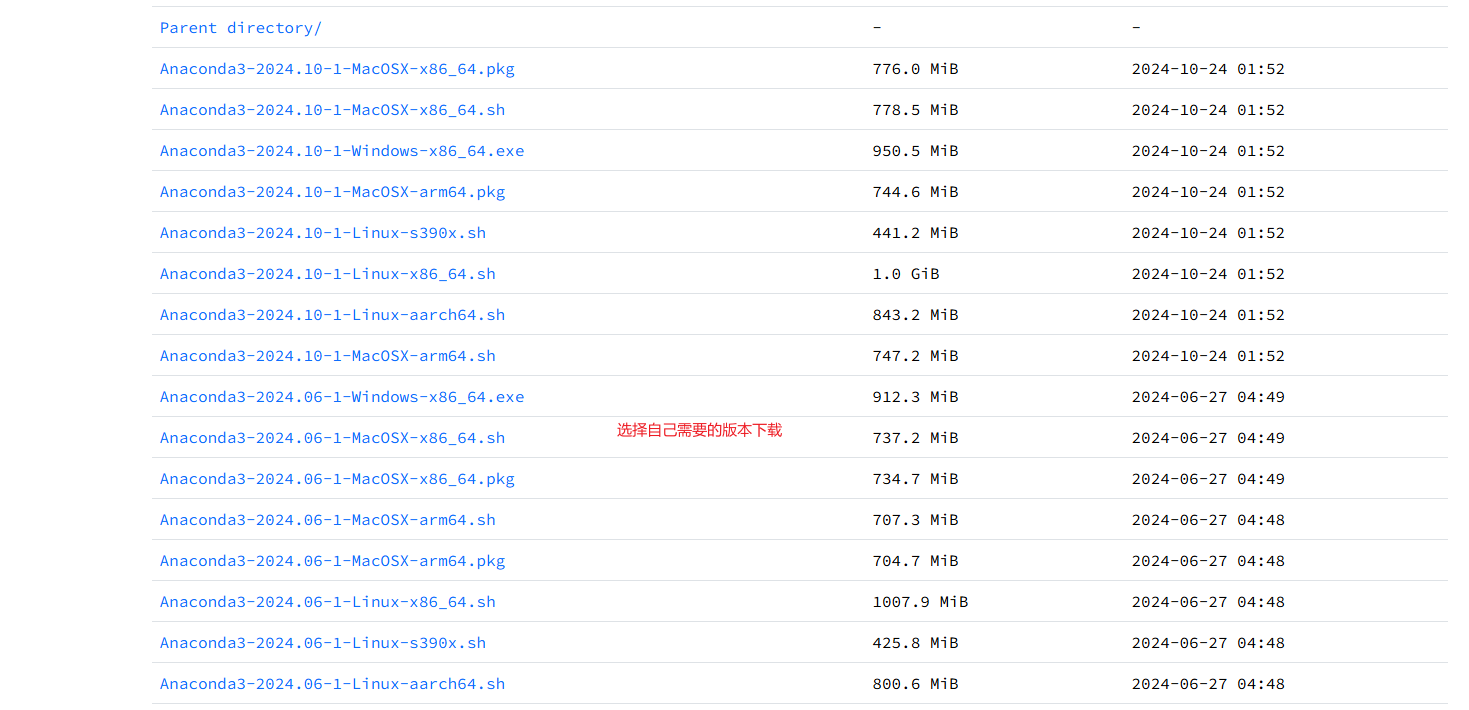Download Anaconda3-2024.06-1-Windows-x86_64.exe

pyautogui.click(x=342, y=397)
